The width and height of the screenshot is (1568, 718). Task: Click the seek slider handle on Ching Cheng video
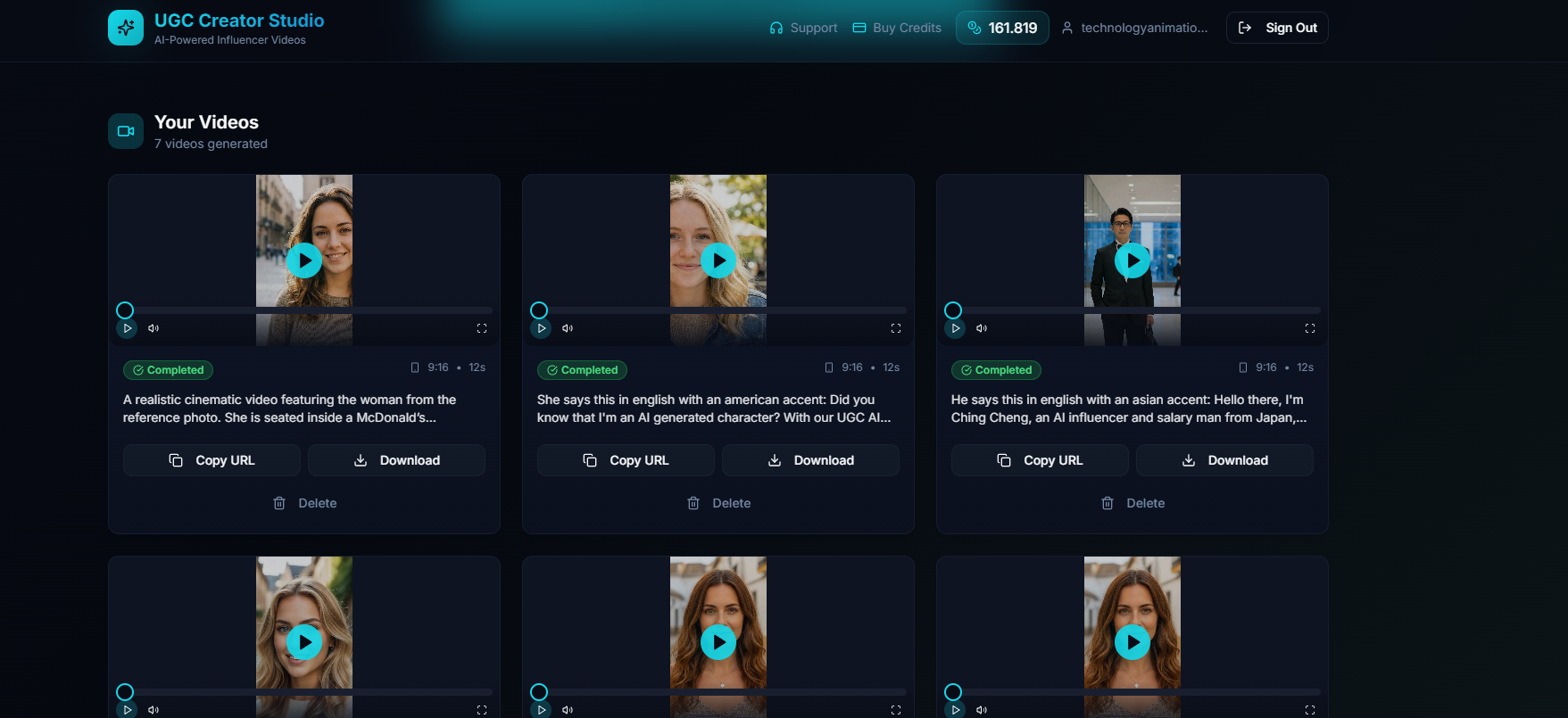pyautogui.click(x=953, y=310)
